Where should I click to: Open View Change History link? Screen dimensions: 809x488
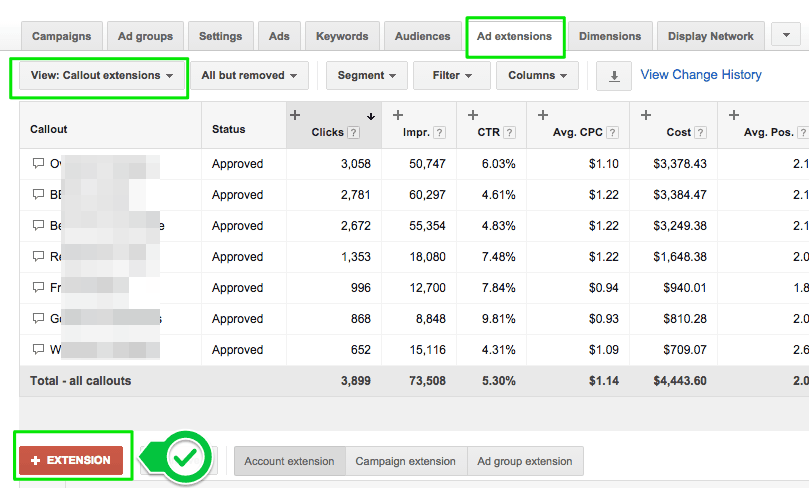click(x=701, y=75)
